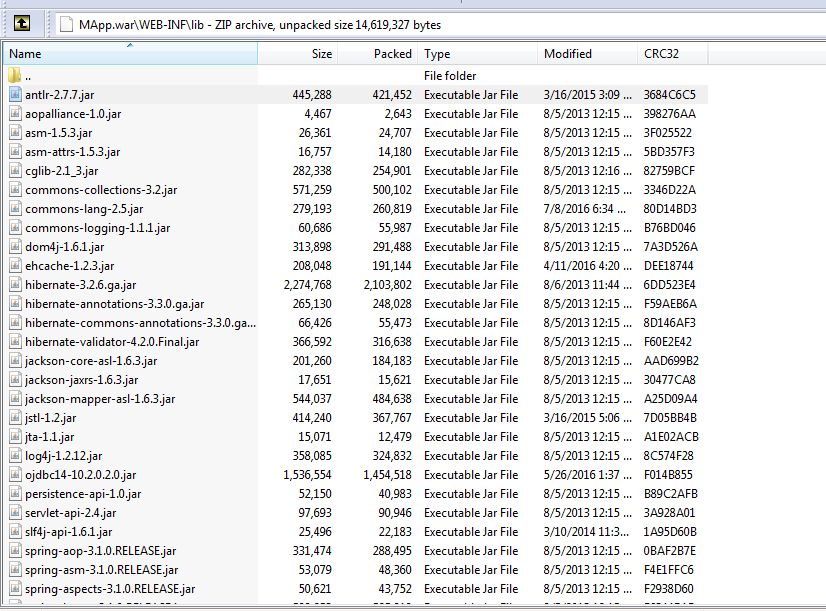Select the servlet-api-2.4.jar file icon
The height and width of the screenshot is (611, 826).
[15, 513]
